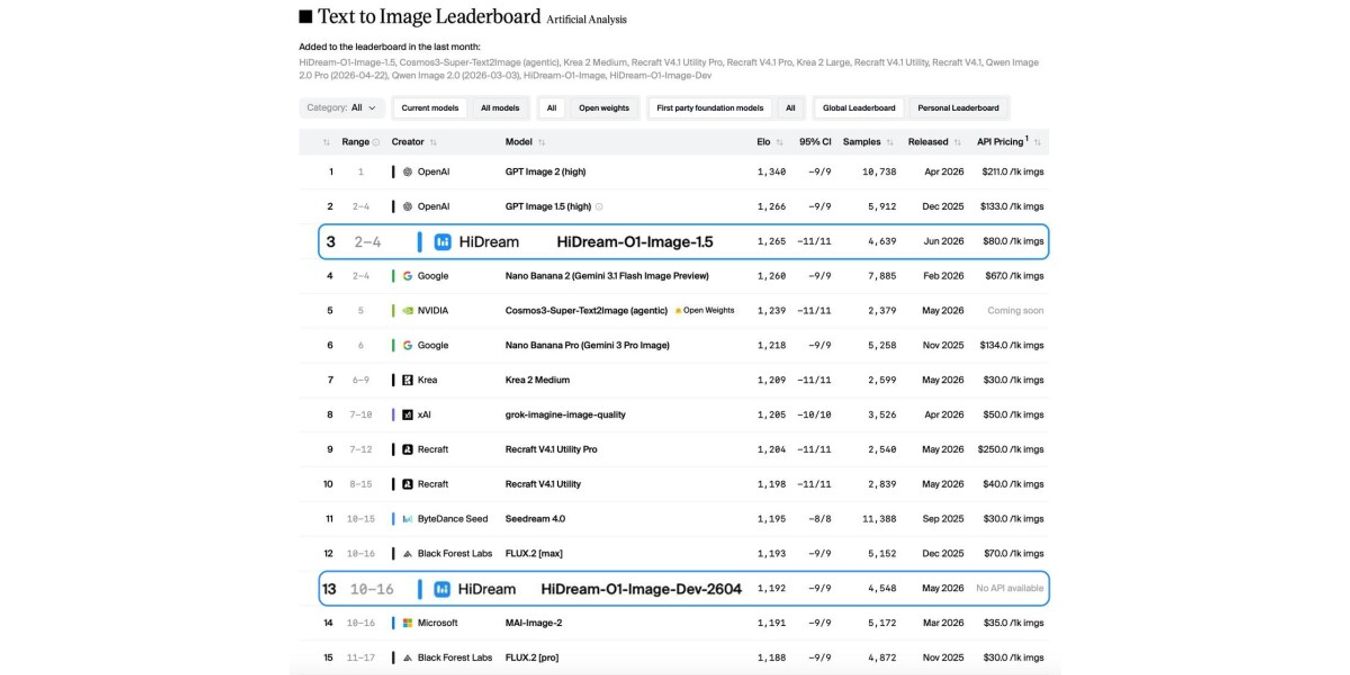
Task: Switch to Personal Leaderboard tab
Action: click(x=958, y=108)
